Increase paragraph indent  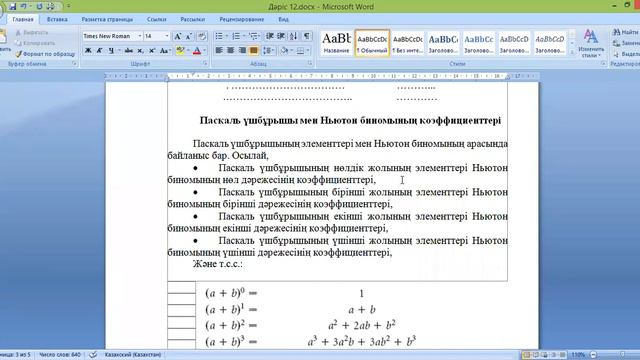(x=281, y=36)
